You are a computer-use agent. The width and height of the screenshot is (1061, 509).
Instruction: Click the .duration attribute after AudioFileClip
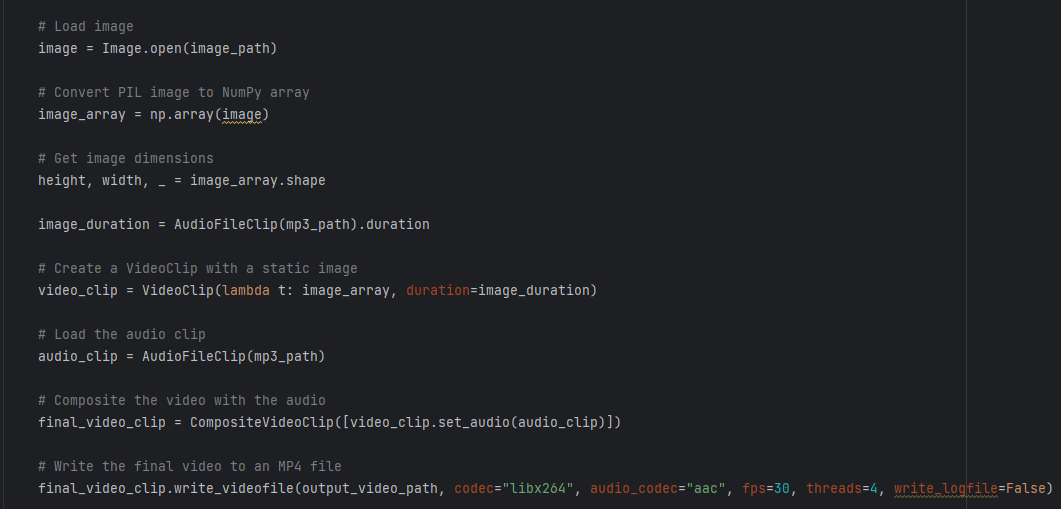(397, 224)
